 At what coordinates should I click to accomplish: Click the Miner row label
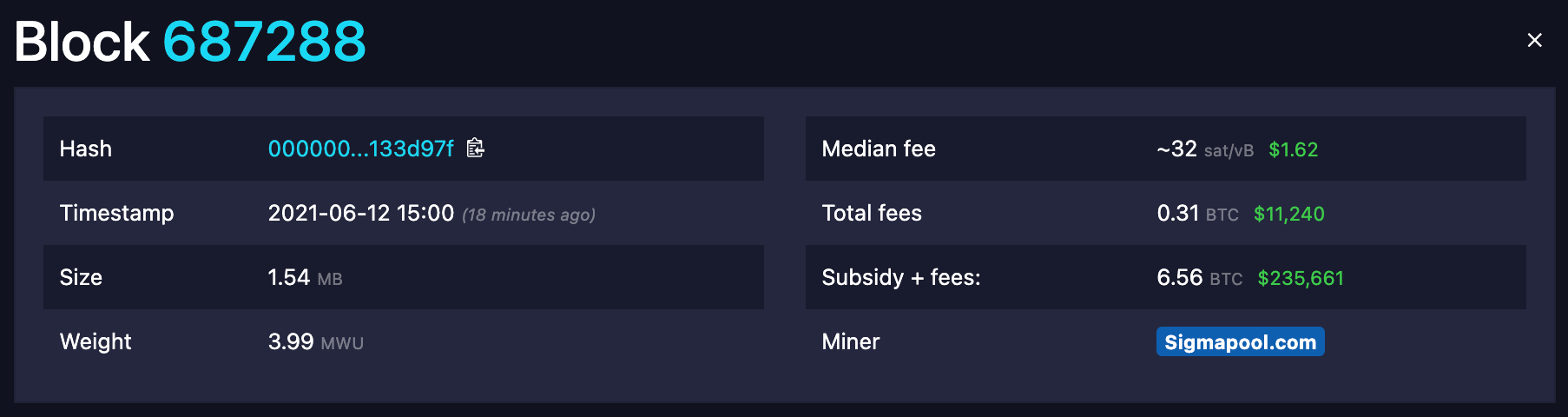pos(850,341)
